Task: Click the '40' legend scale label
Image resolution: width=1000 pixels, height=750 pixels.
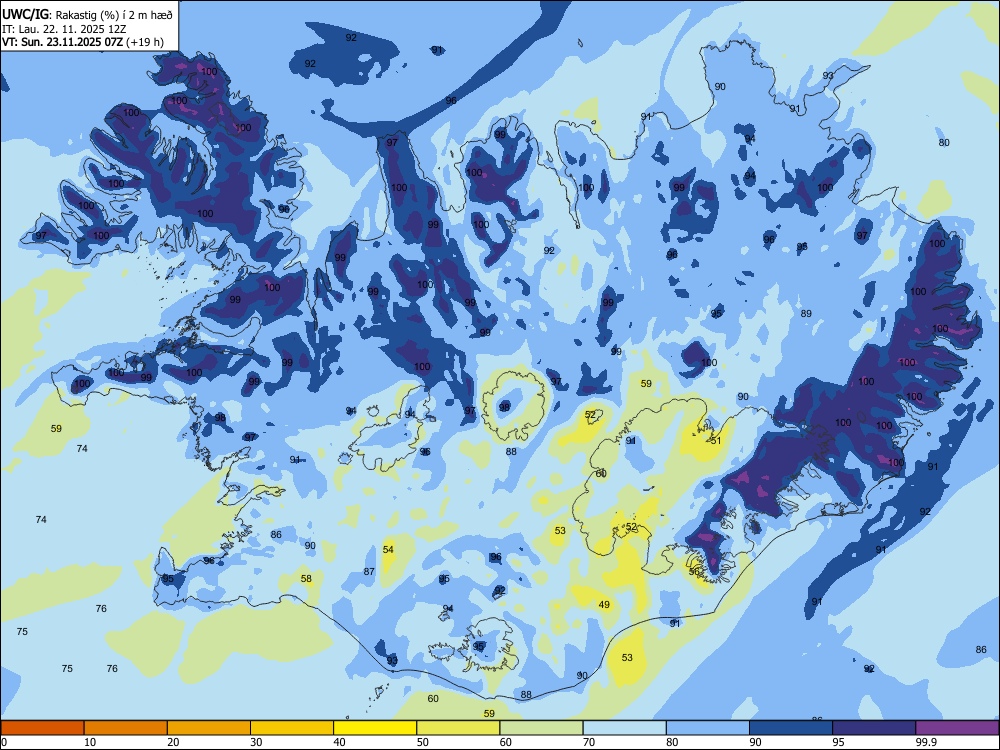Action: 339,742
